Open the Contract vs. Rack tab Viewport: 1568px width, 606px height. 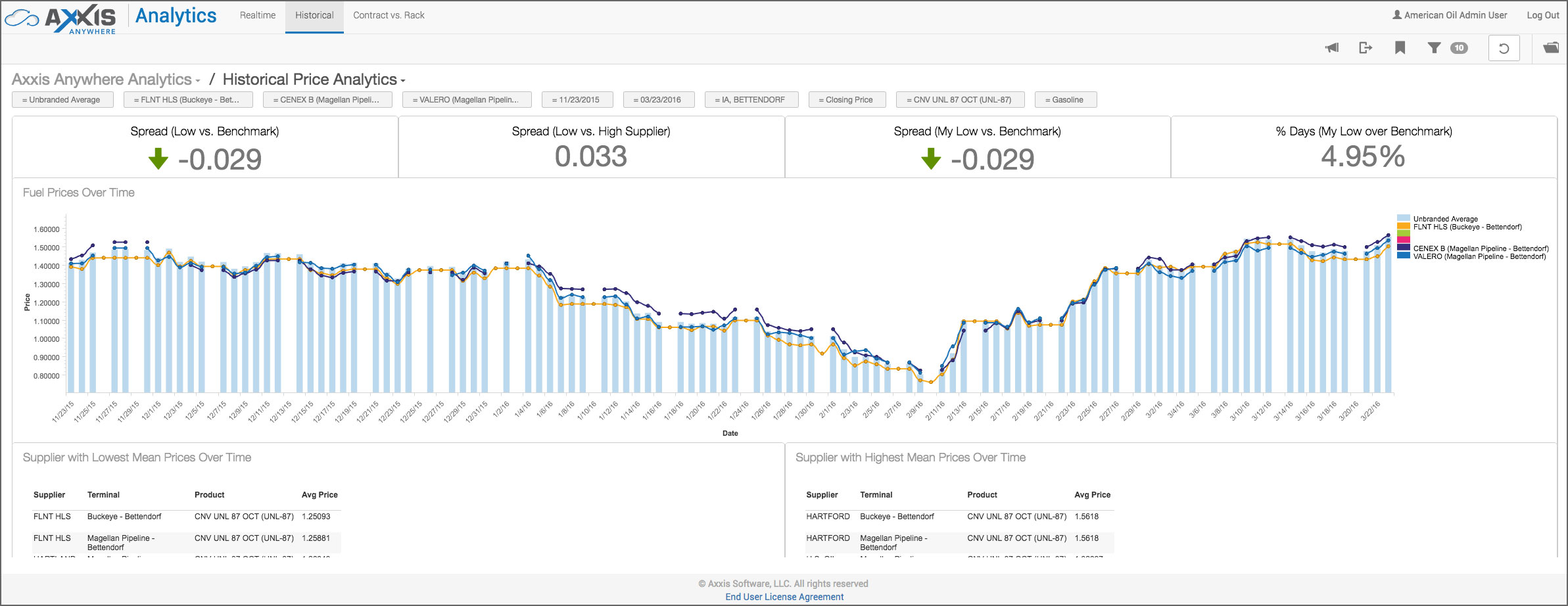tap(389, 15)
